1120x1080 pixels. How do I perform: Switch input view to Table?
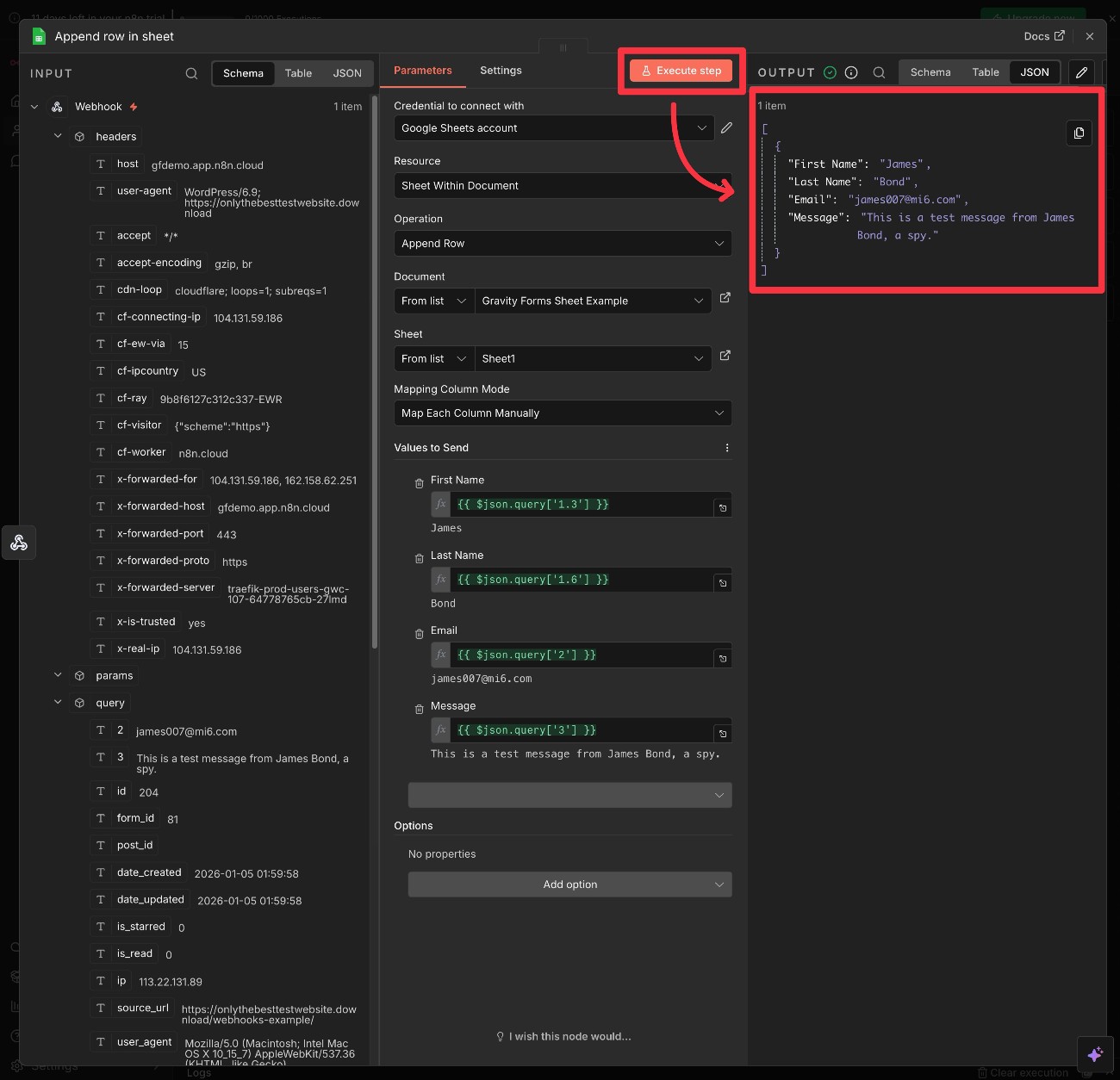[298, 73]
